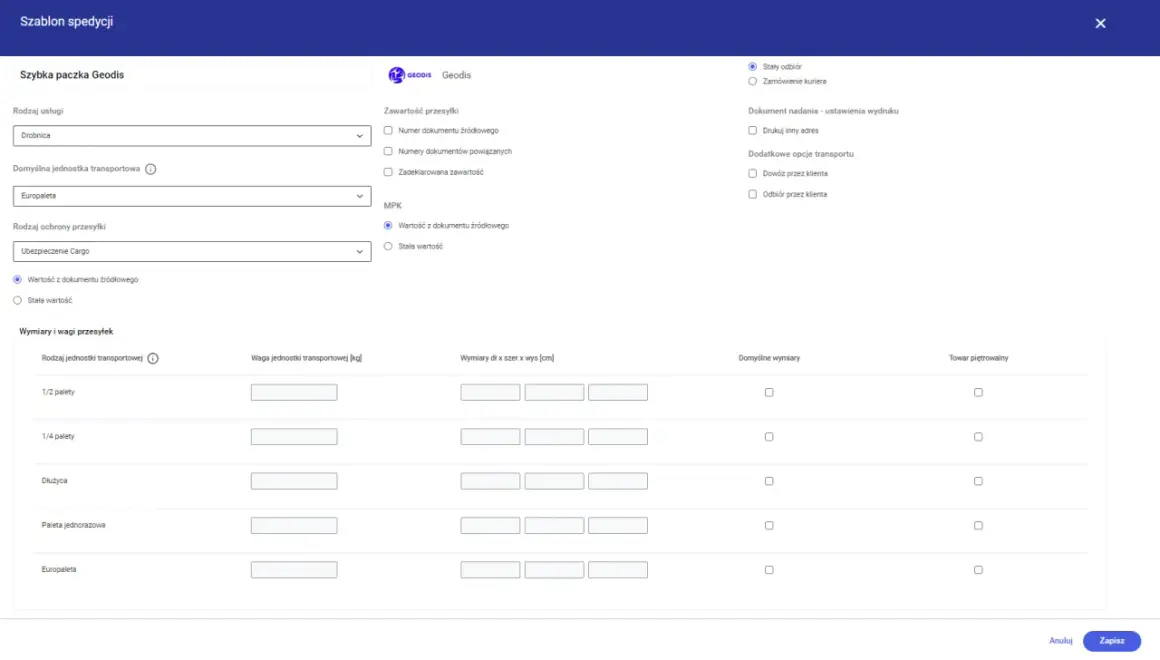Open the Ubezpieczenie Cargo dropdown
Image resolution: width=1160 pixels, height=660 pixels.
[x=192, y=252]
